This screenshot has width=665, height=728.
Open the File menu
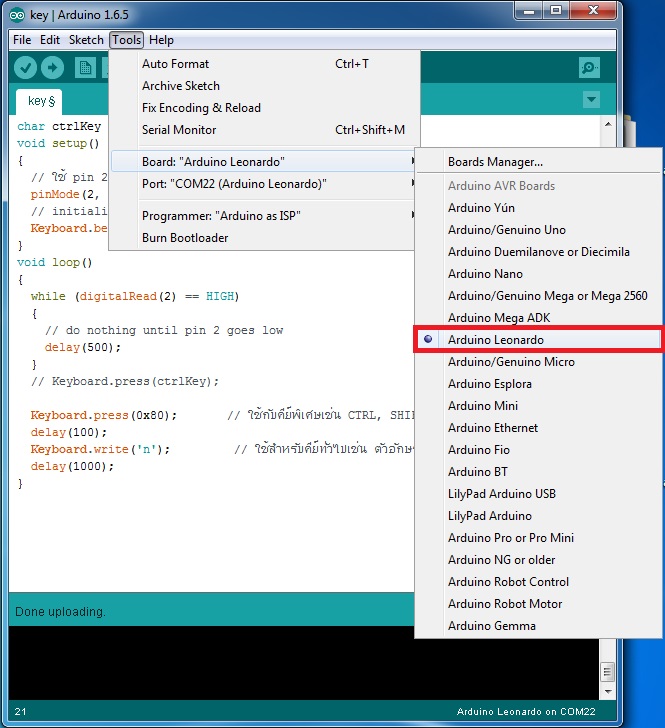coord(22,40)
